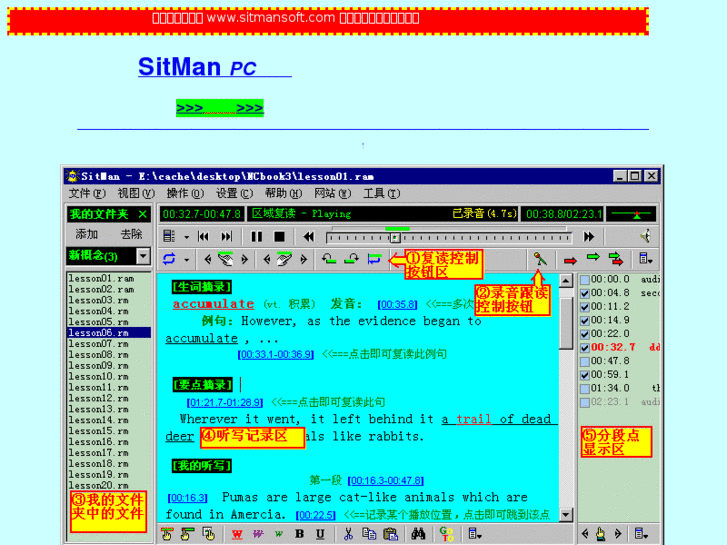727x545 pixels.
Task: Click the green >>> >>> link
Action: coord(220,108)
